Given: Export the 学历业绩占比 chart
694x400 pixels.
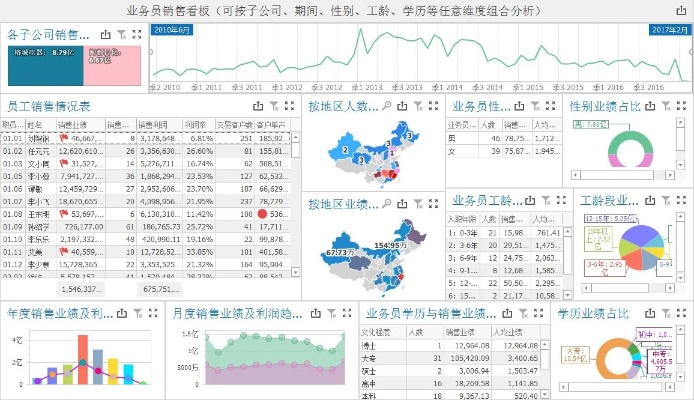Looking at the screenshot, I should click(652, 312).
